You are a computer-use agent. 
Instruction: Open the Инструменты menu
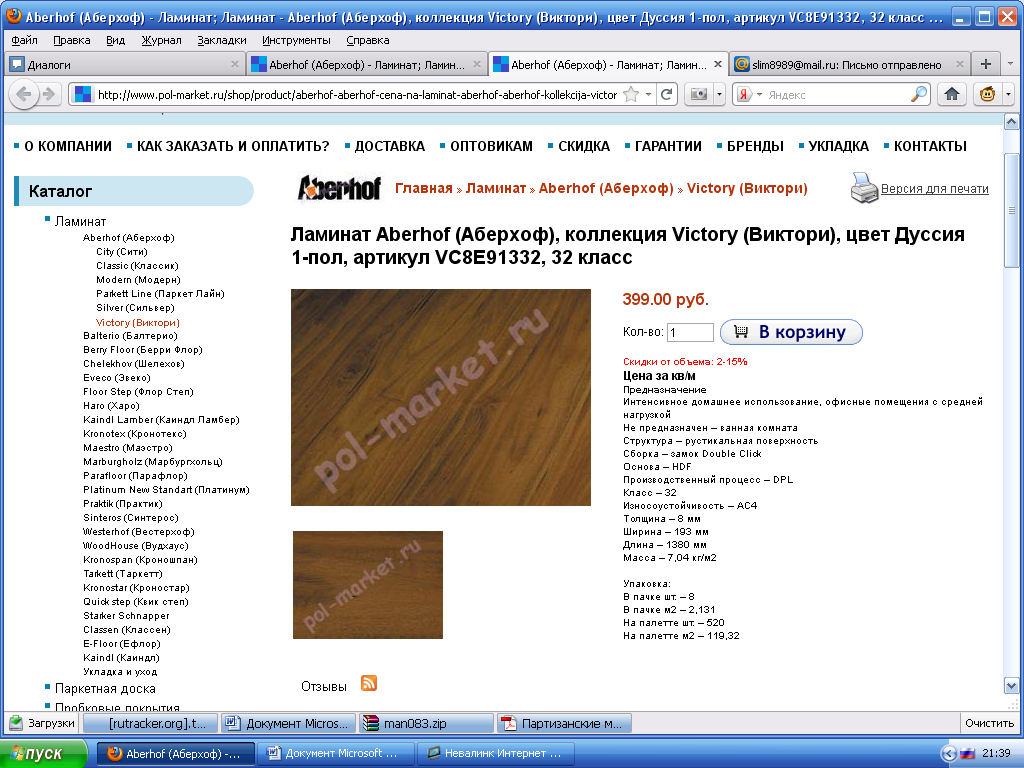point(296,40)
